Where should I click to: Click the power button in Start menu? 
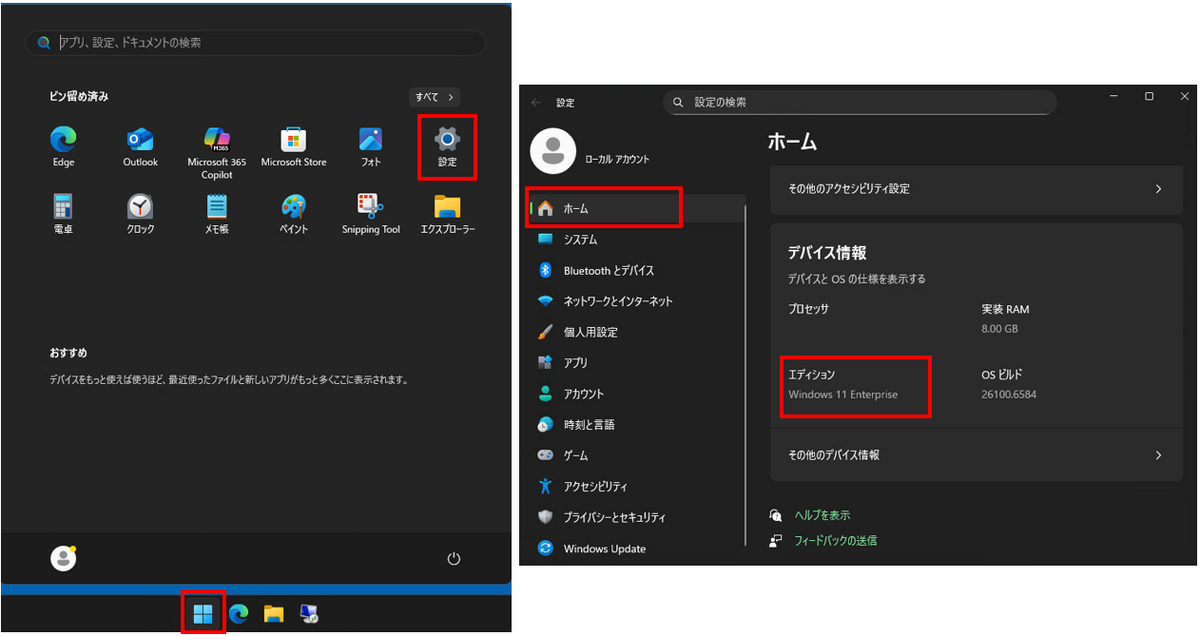pos(454,558)
